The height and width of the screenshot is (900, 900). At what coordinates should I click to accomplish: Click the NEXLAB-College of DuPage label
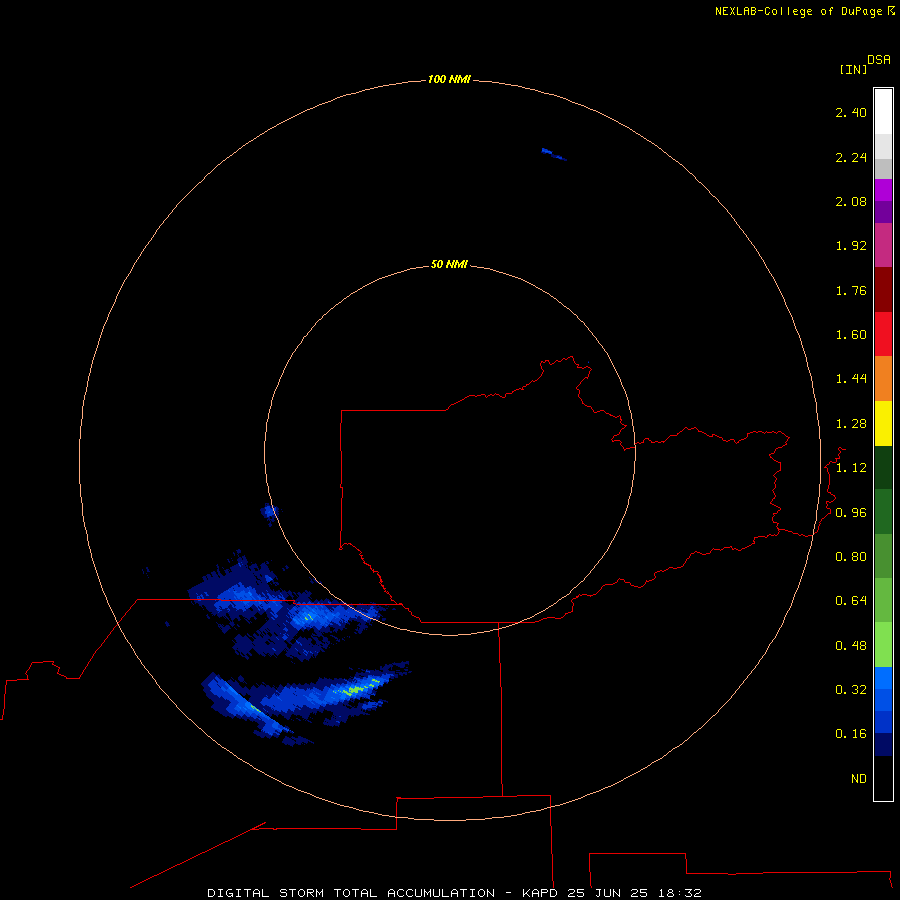(798, 11)
